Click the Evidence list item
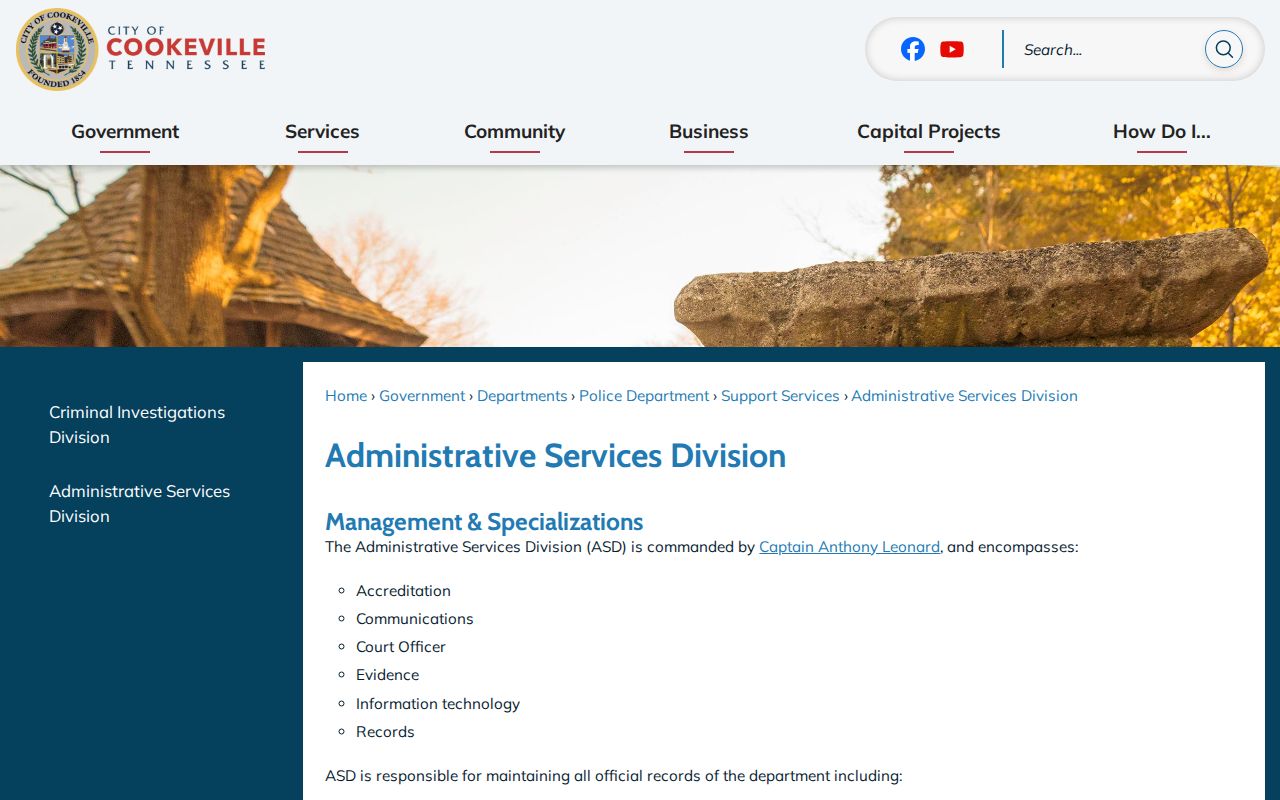 [387, 675]
